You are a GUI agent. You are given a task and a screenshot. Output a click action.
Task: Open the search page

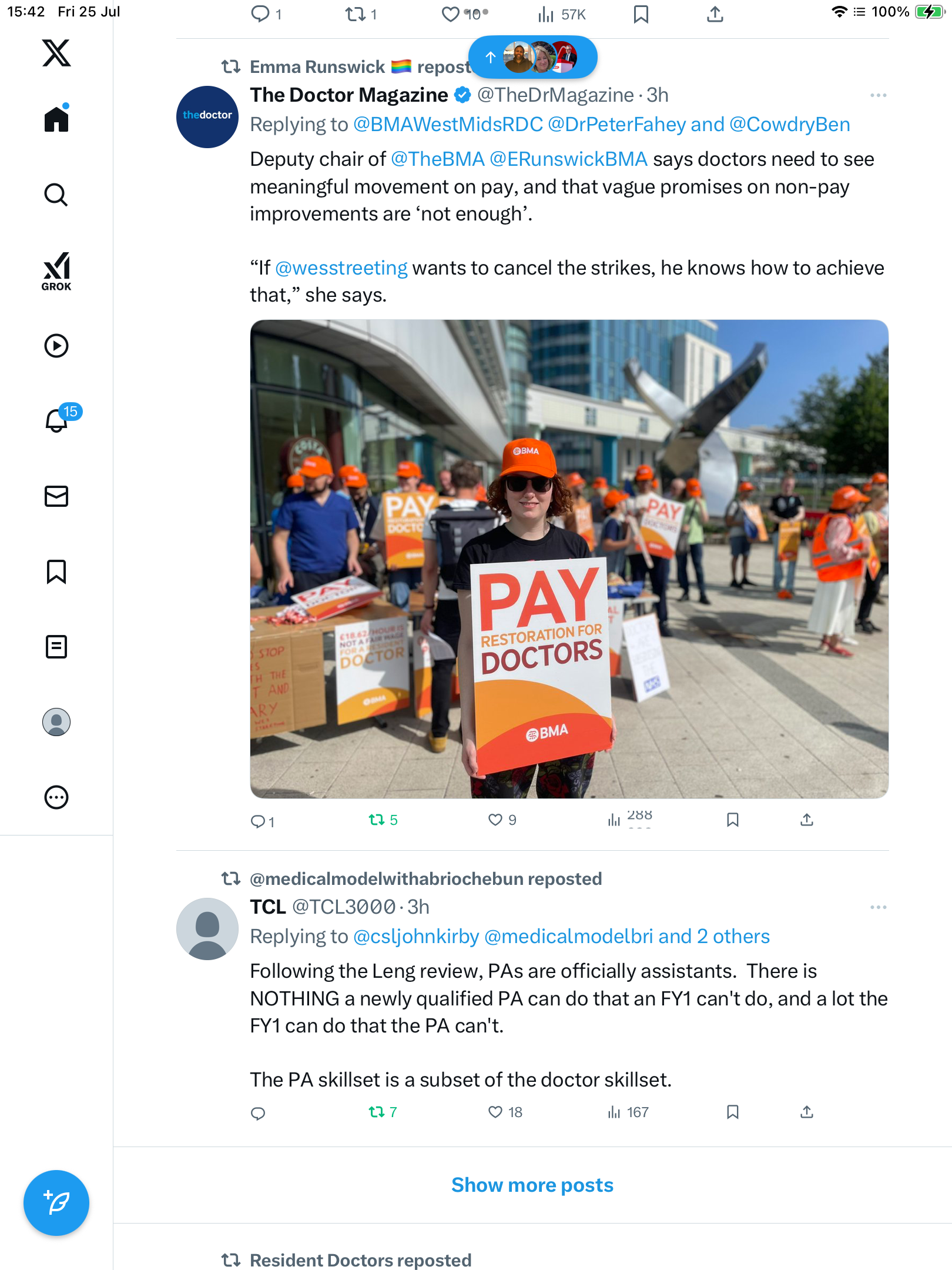pyautogui.click(x=56, y=195)
